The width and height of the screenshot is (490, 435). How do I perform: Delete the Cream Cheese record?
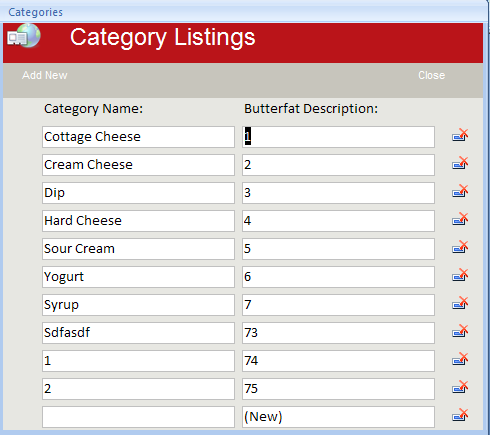tap(460, 163)
